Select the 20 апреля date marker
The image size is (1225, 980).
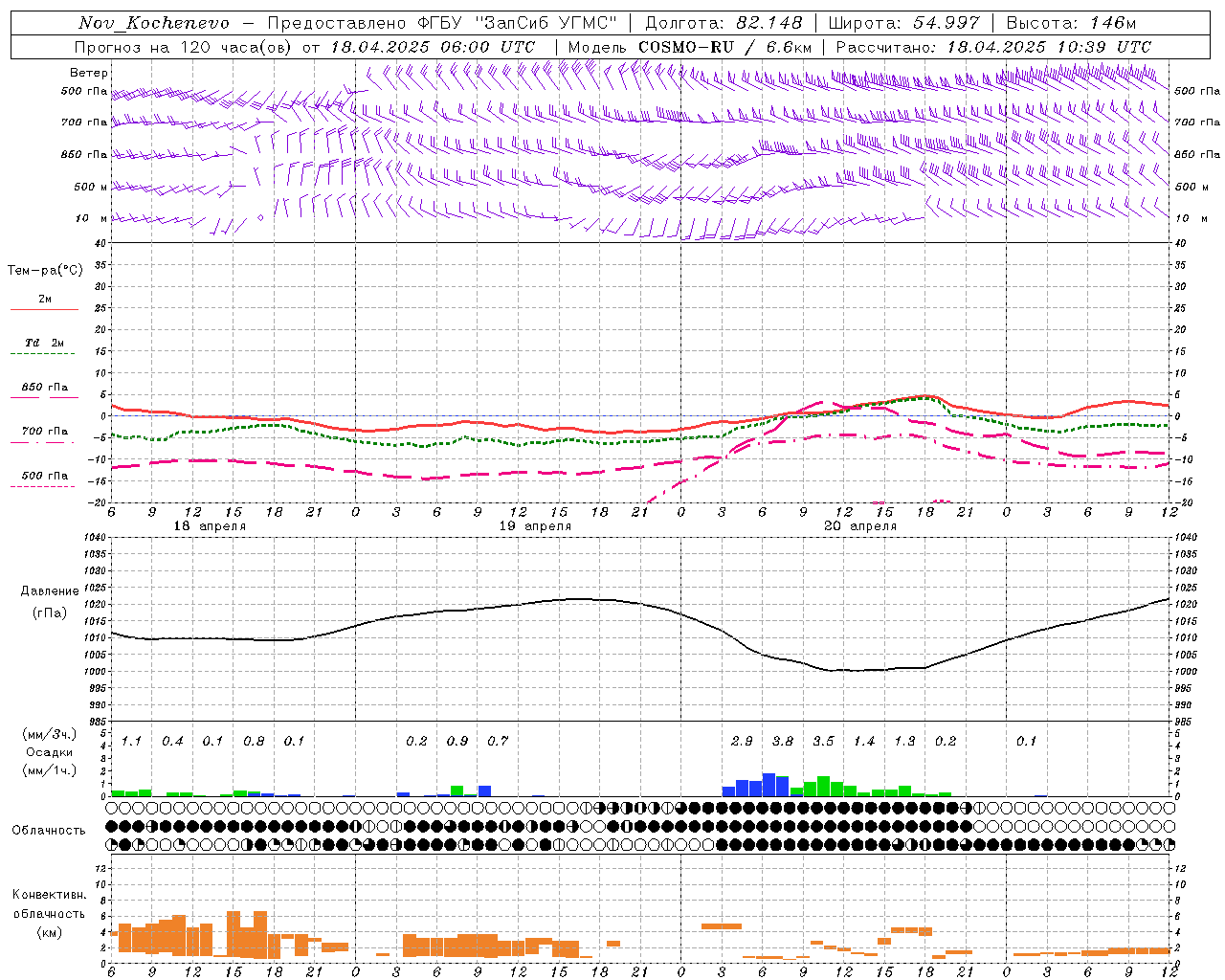(x=860, y=526)
